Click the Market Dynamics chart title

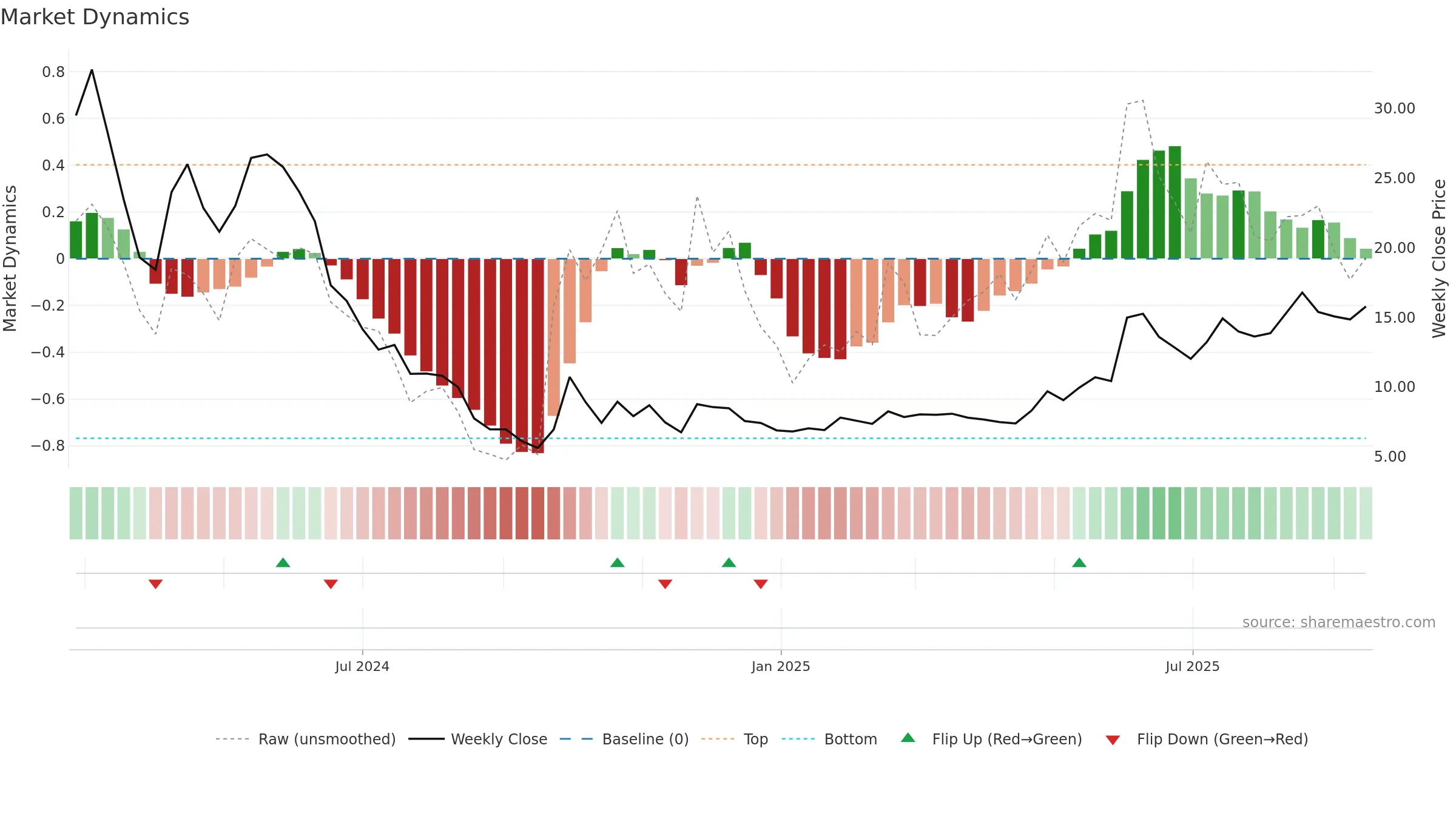(x=95, y=17)
